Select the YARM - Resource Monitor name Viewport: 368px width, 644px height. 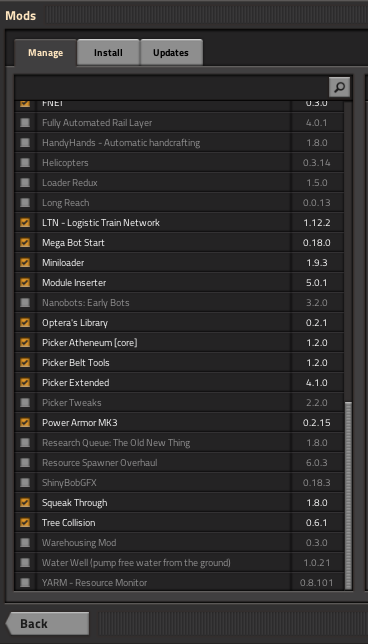[x=94, y=582]
